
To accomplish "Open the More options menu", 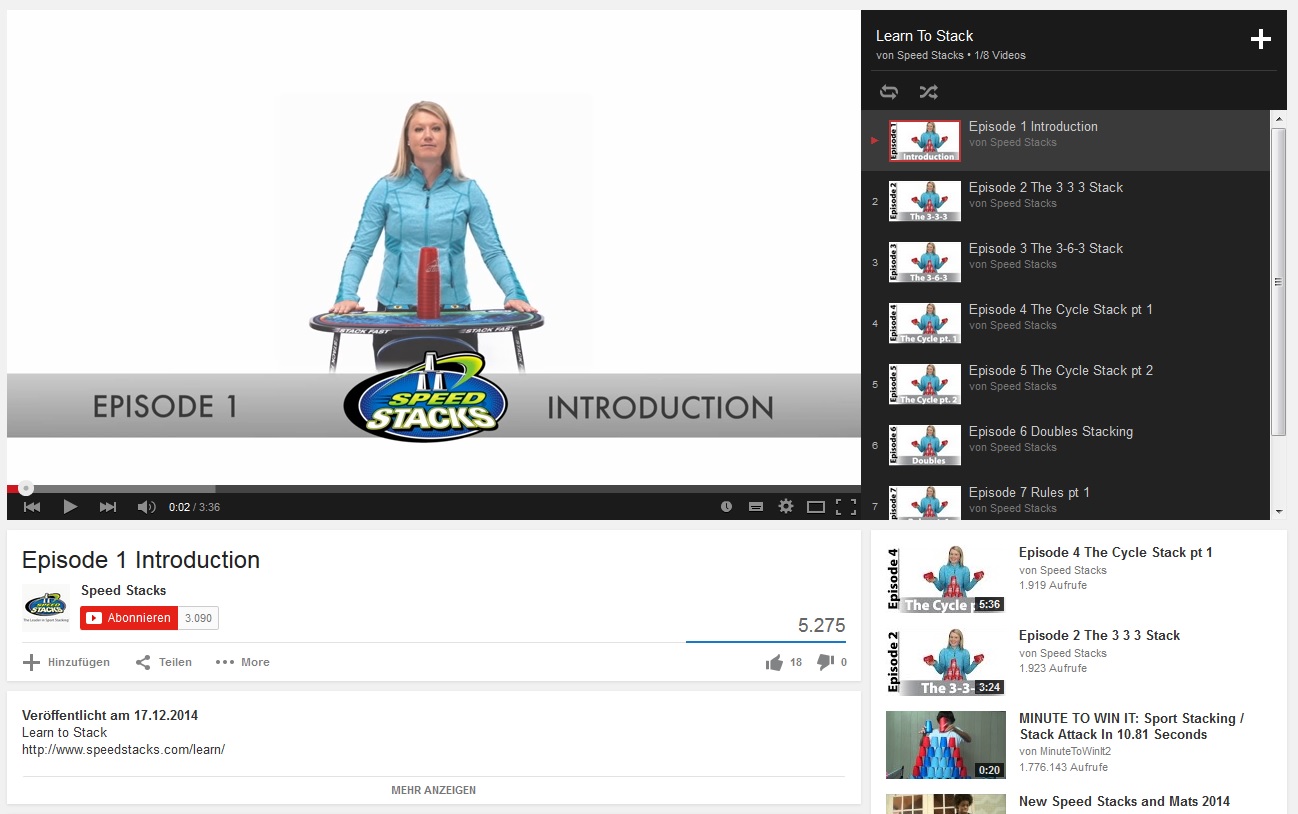I will 243,662.
